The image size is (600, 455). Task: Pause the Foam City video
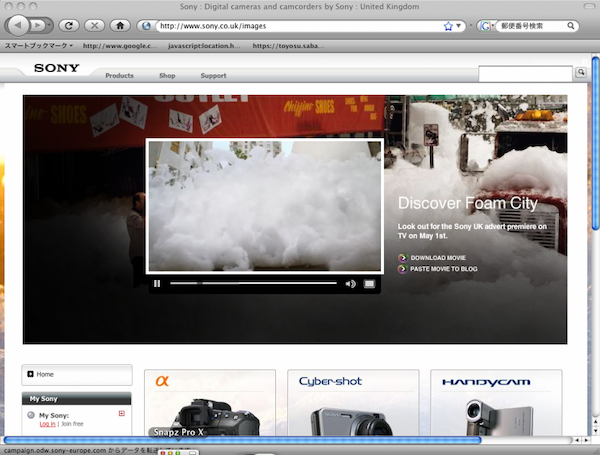pyautogui.click(x=157, y=284)
